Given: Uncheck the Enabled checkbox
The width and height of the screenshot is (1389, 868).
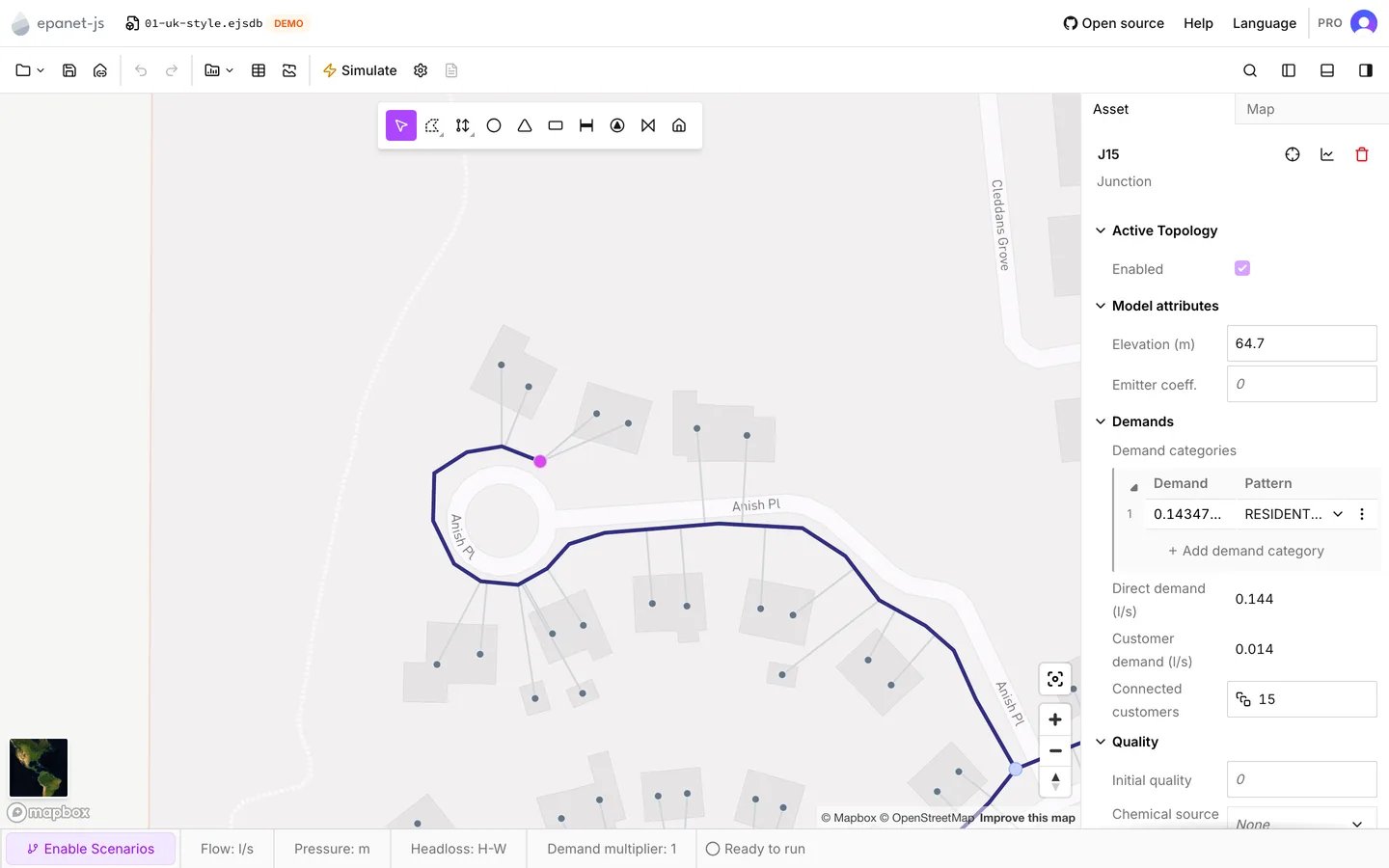Looking at the screenshot, I should (1242, 268).
